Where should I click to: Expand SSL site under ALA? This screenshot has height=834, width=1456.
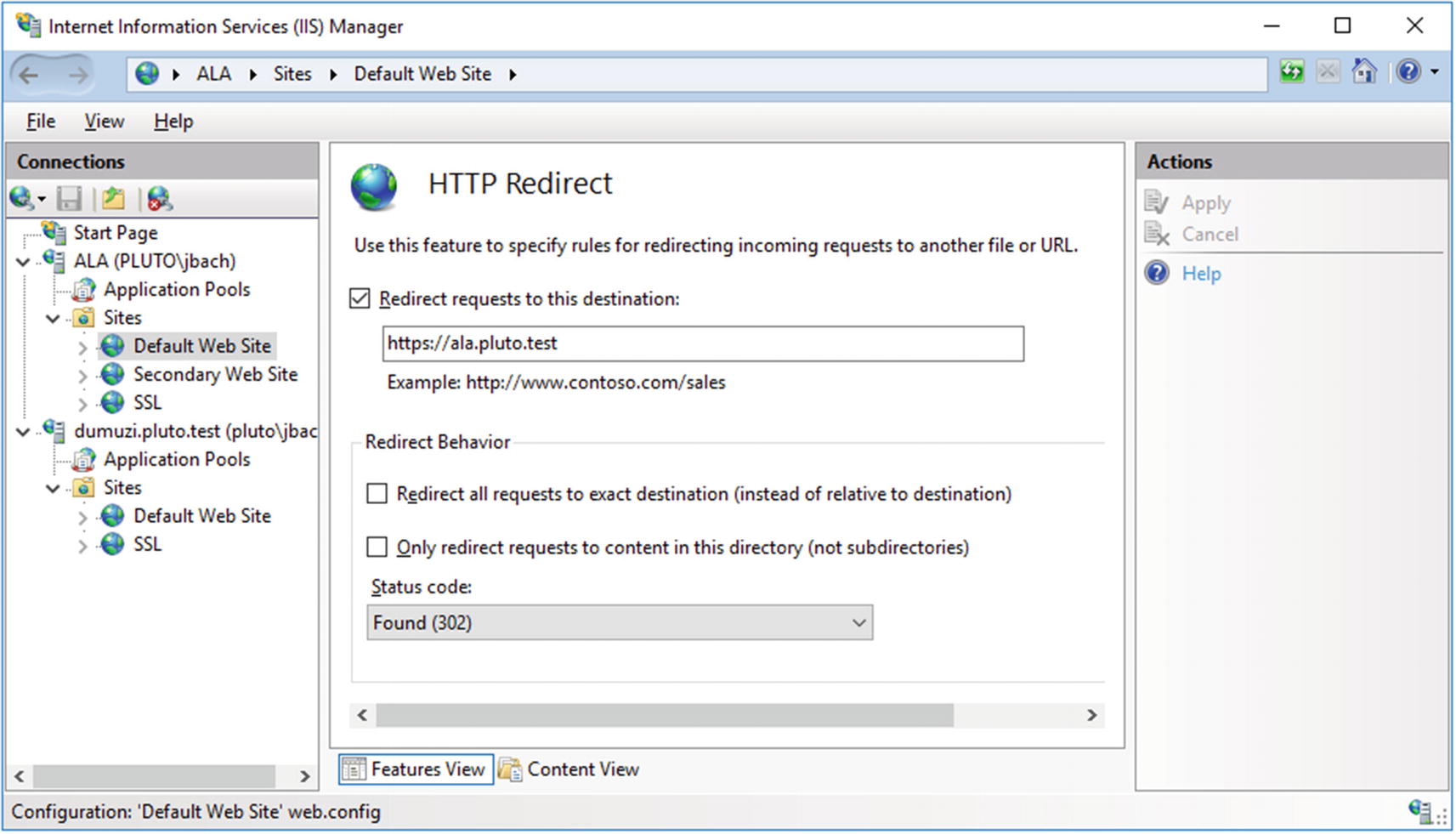click(82, 403)
